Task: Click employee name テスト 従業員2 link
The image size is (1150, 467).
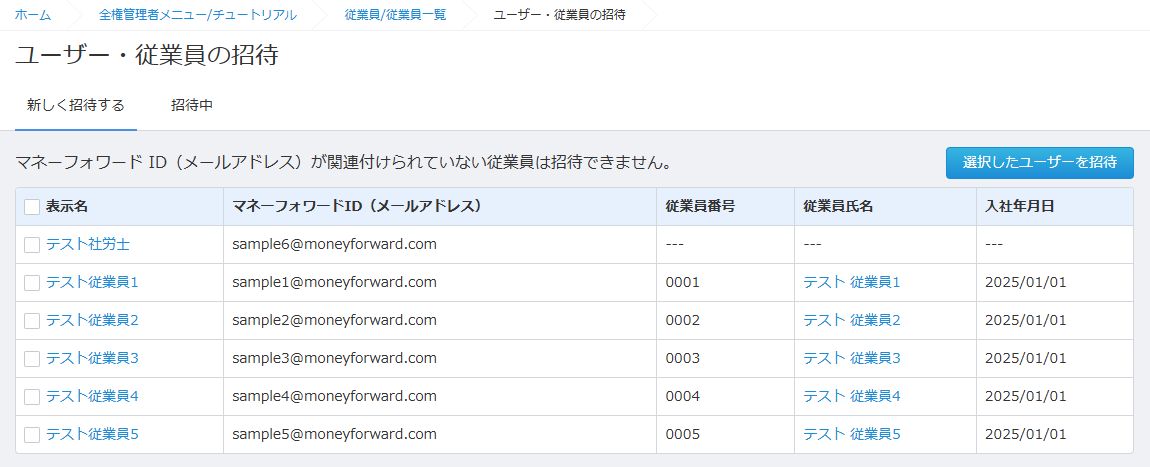Action: pyautogui.click(x=851, y=320)
